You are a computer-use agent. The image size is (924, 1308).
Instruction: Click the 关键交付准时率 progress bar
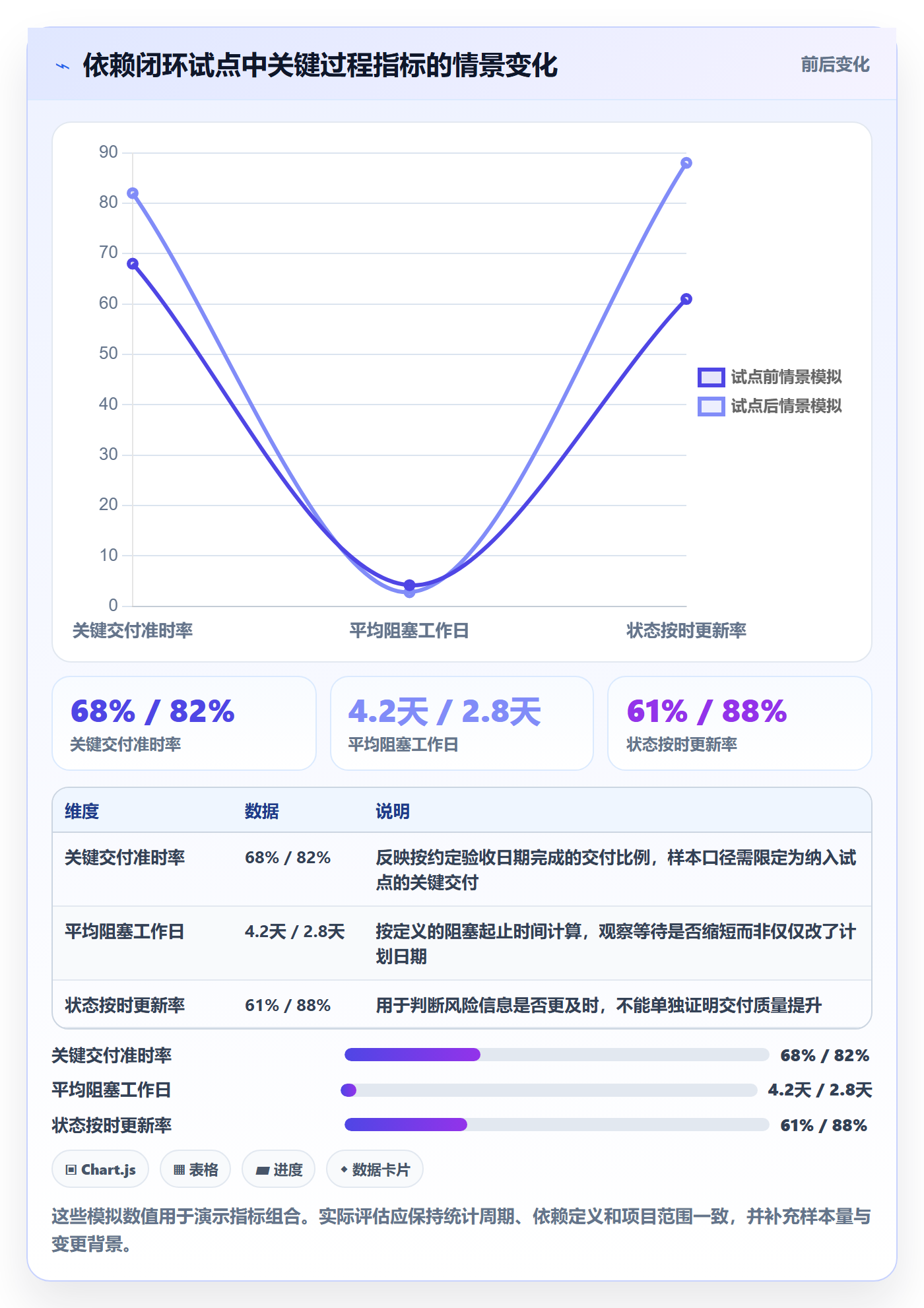tap(556, 1055)
